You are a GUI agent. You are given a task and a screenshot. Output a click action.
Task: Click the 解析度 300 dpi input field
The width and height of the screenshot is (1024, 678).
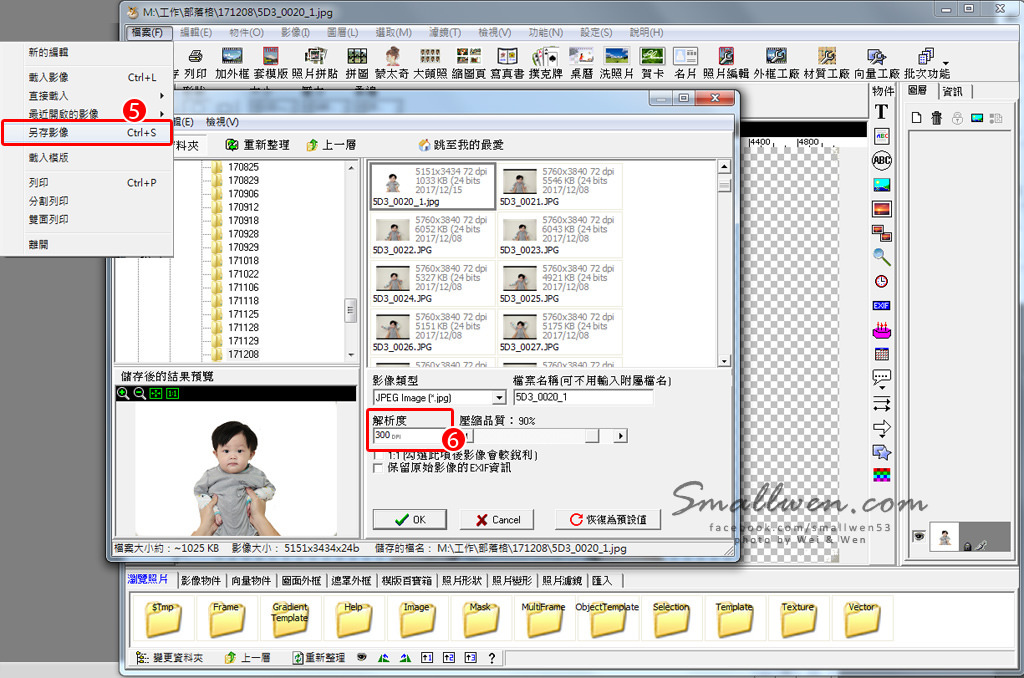click(411, 436)
